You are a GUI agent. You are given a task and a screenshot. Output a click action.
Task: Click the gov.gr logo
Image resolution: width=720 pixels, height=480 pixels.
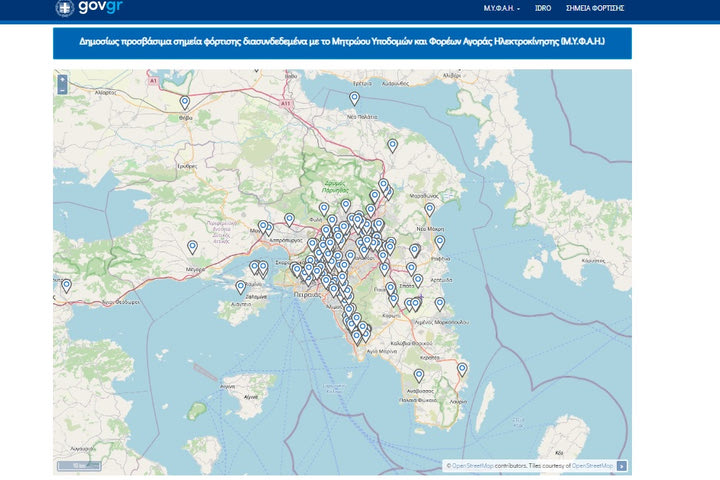[x=89, y=8]
